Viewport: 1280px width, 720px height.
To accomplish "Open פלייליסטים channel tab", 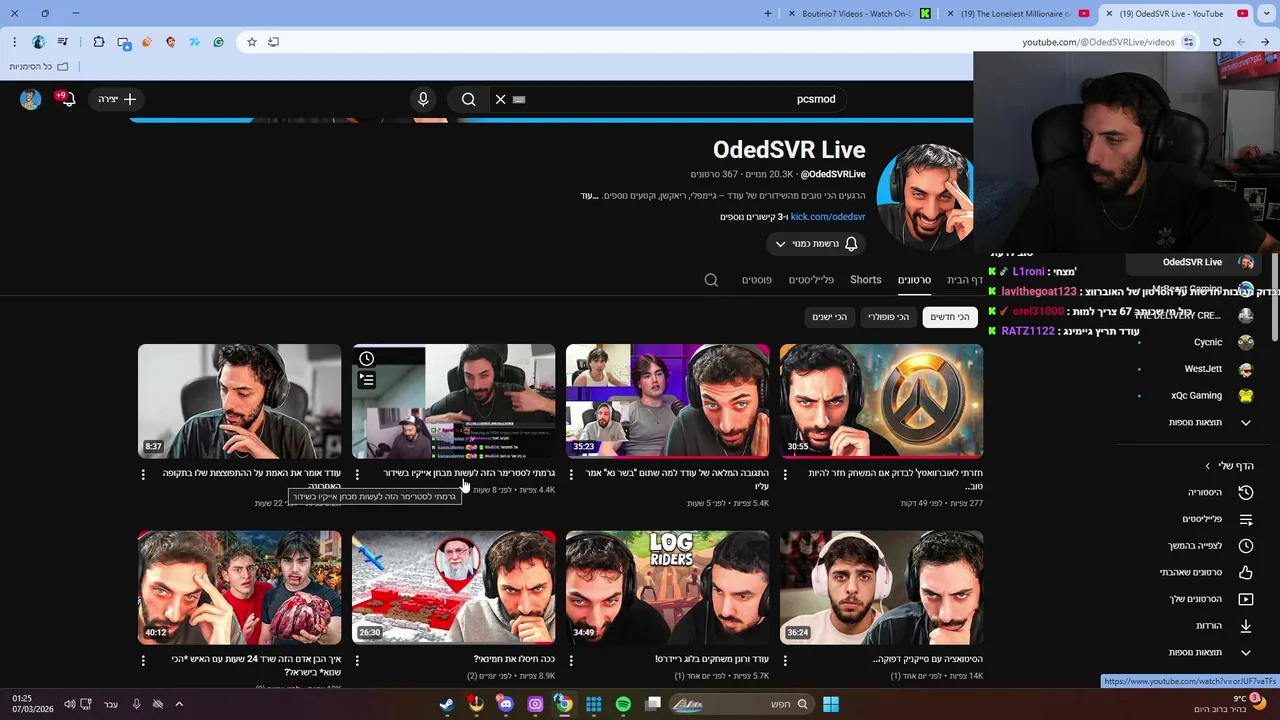I will coord(811,280).
